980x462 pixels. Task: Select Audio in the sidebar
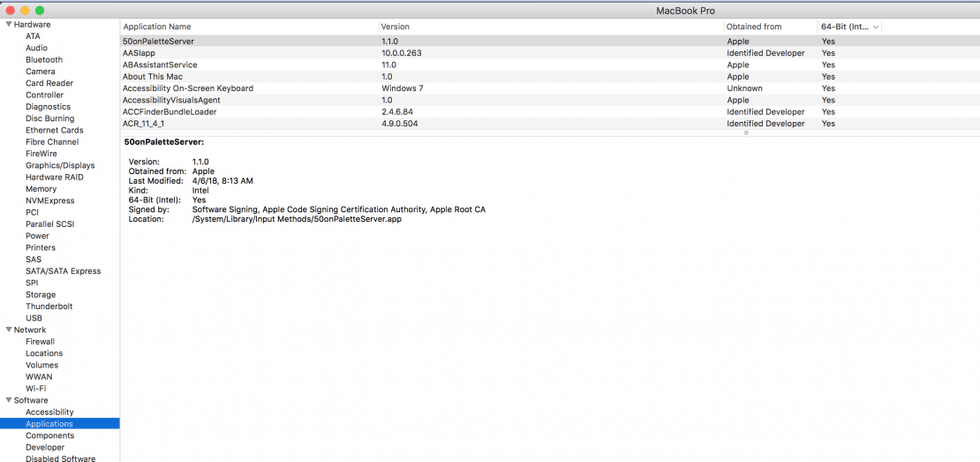pos(36,48)
